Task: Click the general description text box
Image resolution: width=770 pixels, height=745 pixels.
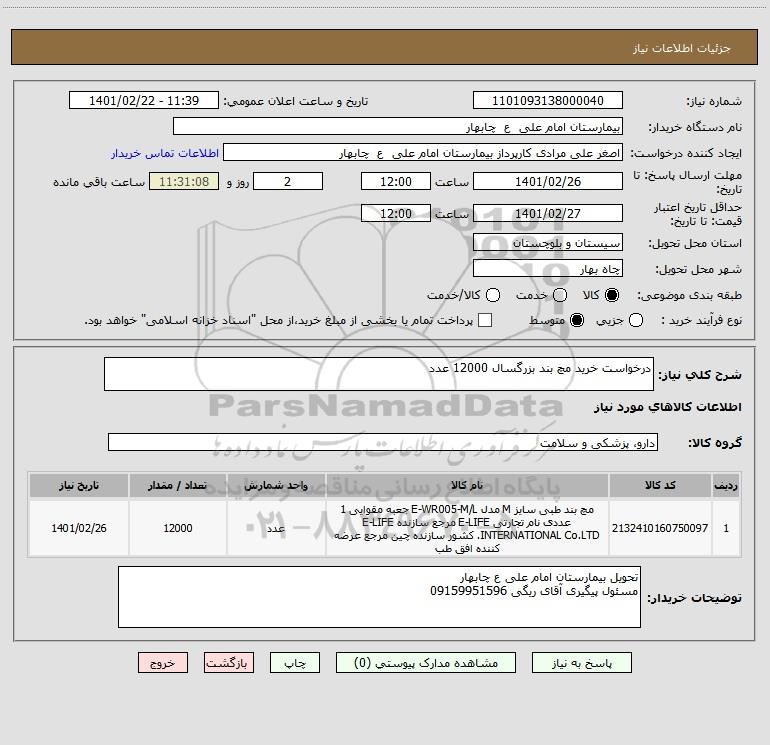Action: [379, 374]
